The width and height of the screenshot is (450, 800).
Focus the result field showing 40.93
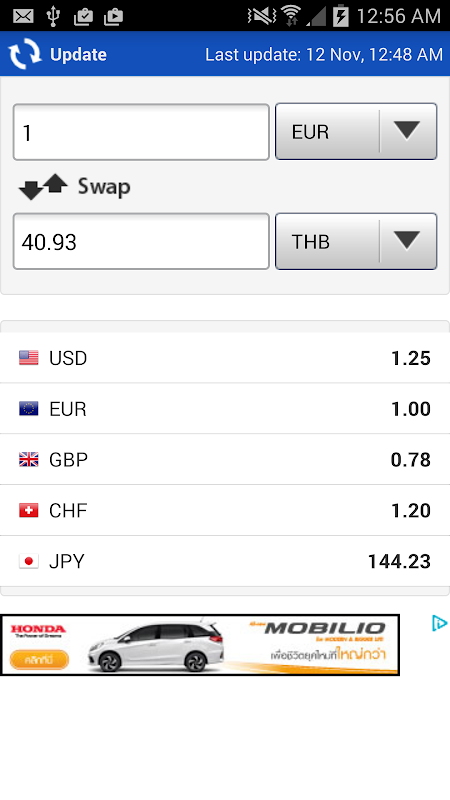pos(141,241)
